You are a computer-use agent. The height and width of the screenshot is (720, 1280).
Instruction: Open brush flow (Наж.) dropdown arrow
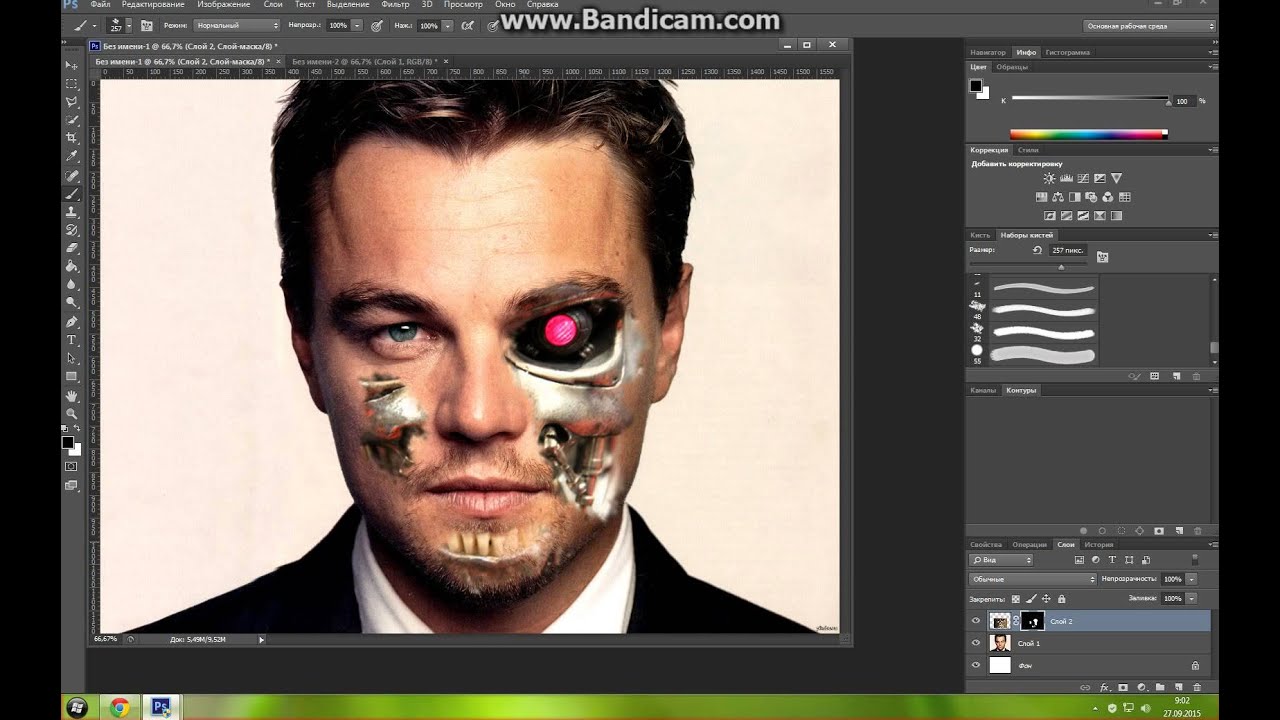coord(447,25)
